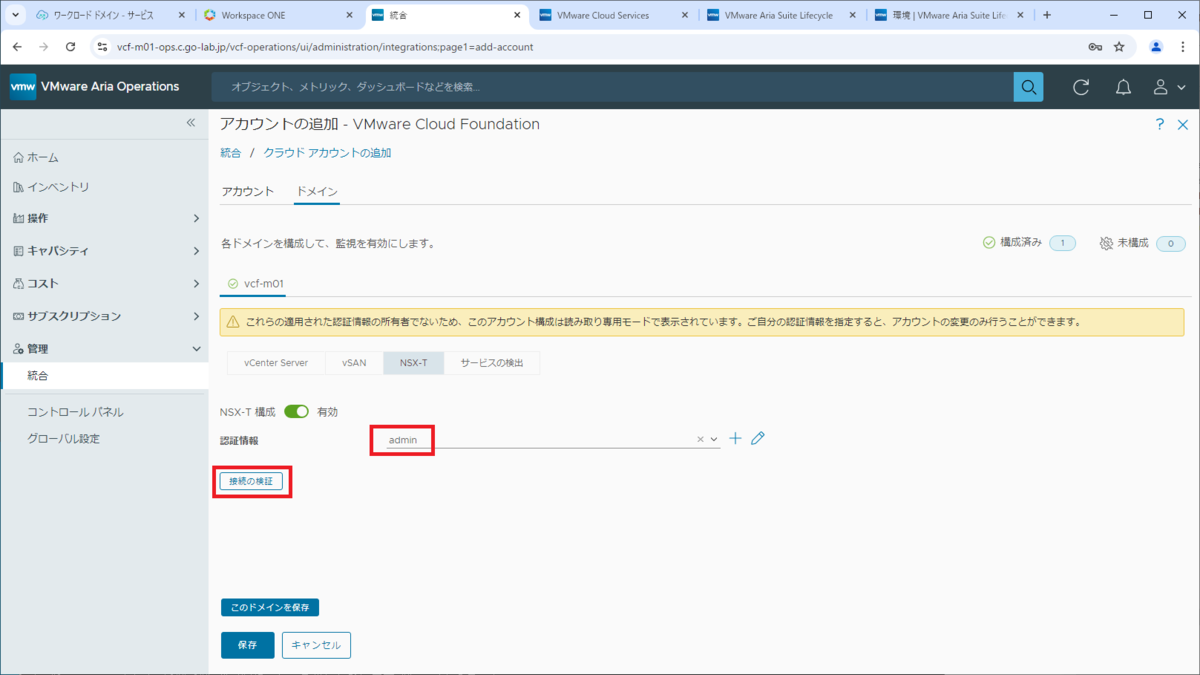This screenshot has width=1200, height=675.
Task: Click the 未構成 count badge
Action: [1170, 243]
